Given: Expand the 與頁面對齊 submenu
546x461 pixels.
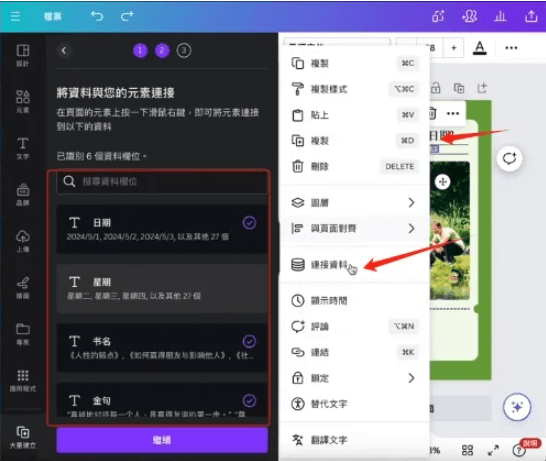Looking at the screenshot, I should pos(354,228).
